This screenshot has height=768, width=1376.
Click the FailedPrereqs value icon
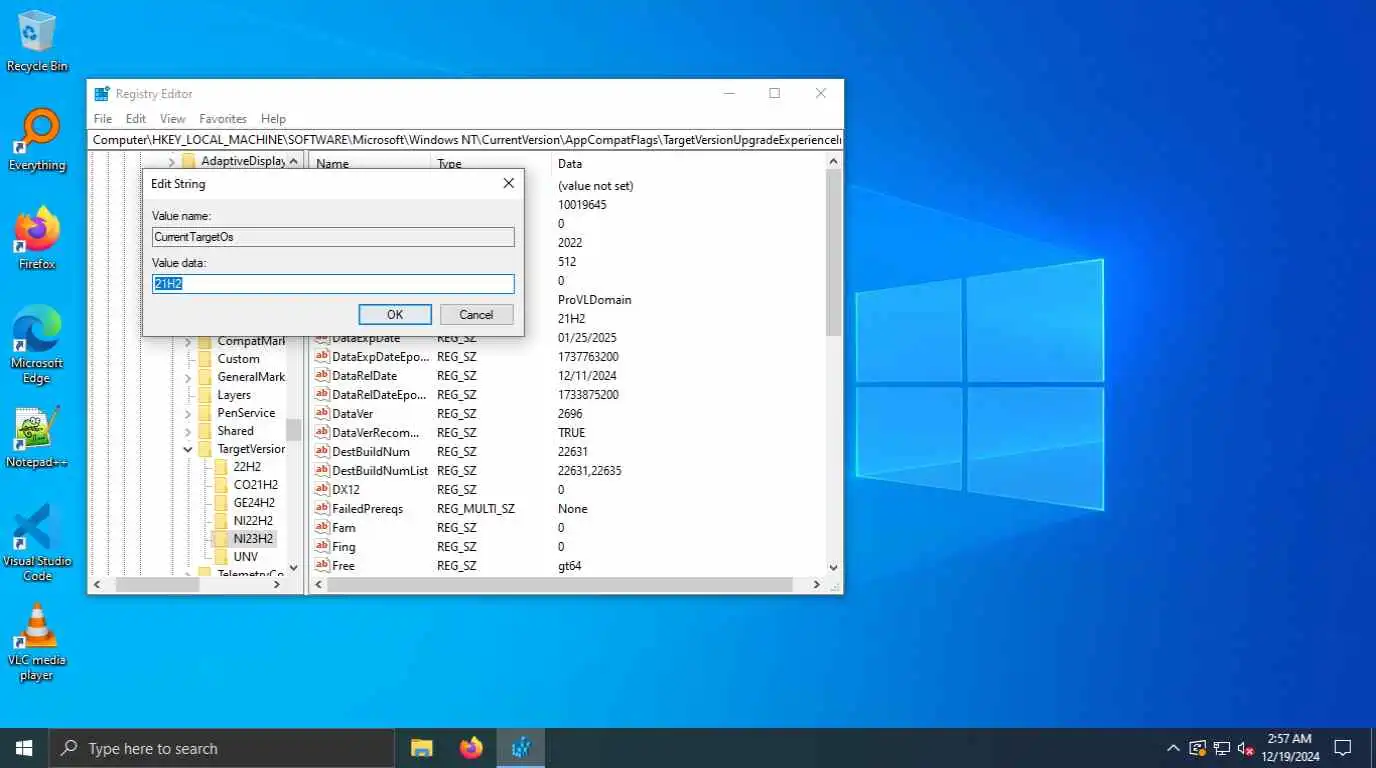click(x=322, y=508)
